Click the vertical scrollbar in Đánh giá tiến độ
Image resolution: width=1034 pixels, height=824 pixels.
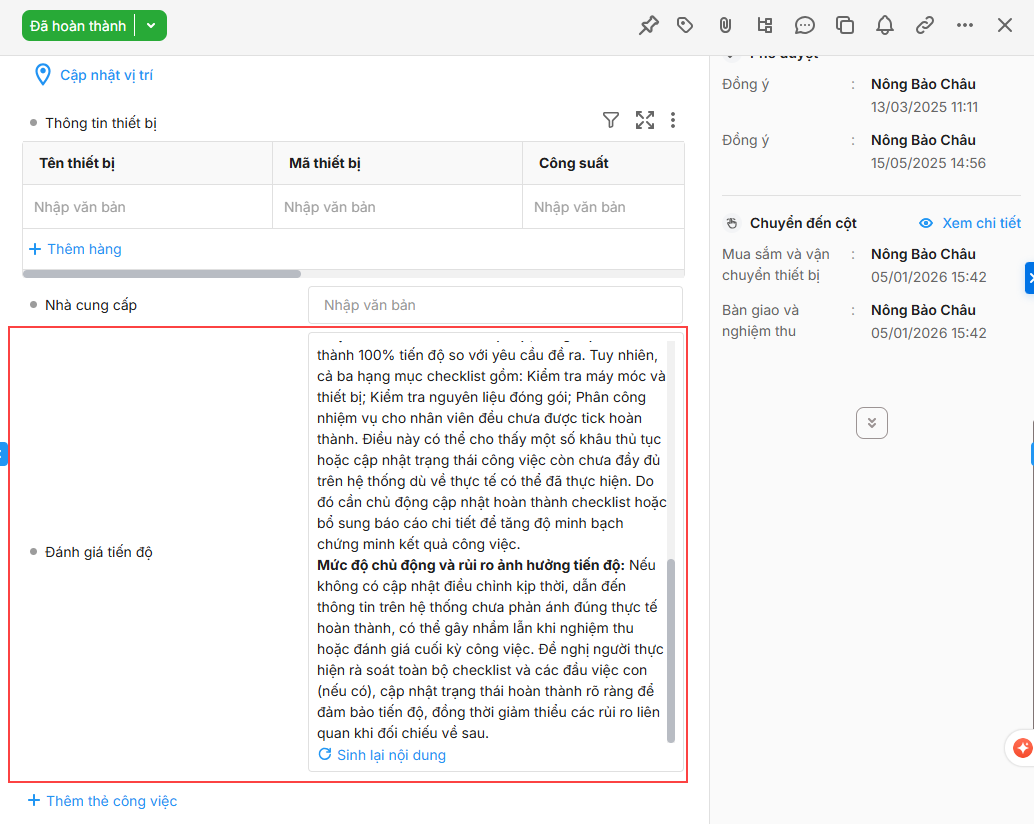pos(671,651)
